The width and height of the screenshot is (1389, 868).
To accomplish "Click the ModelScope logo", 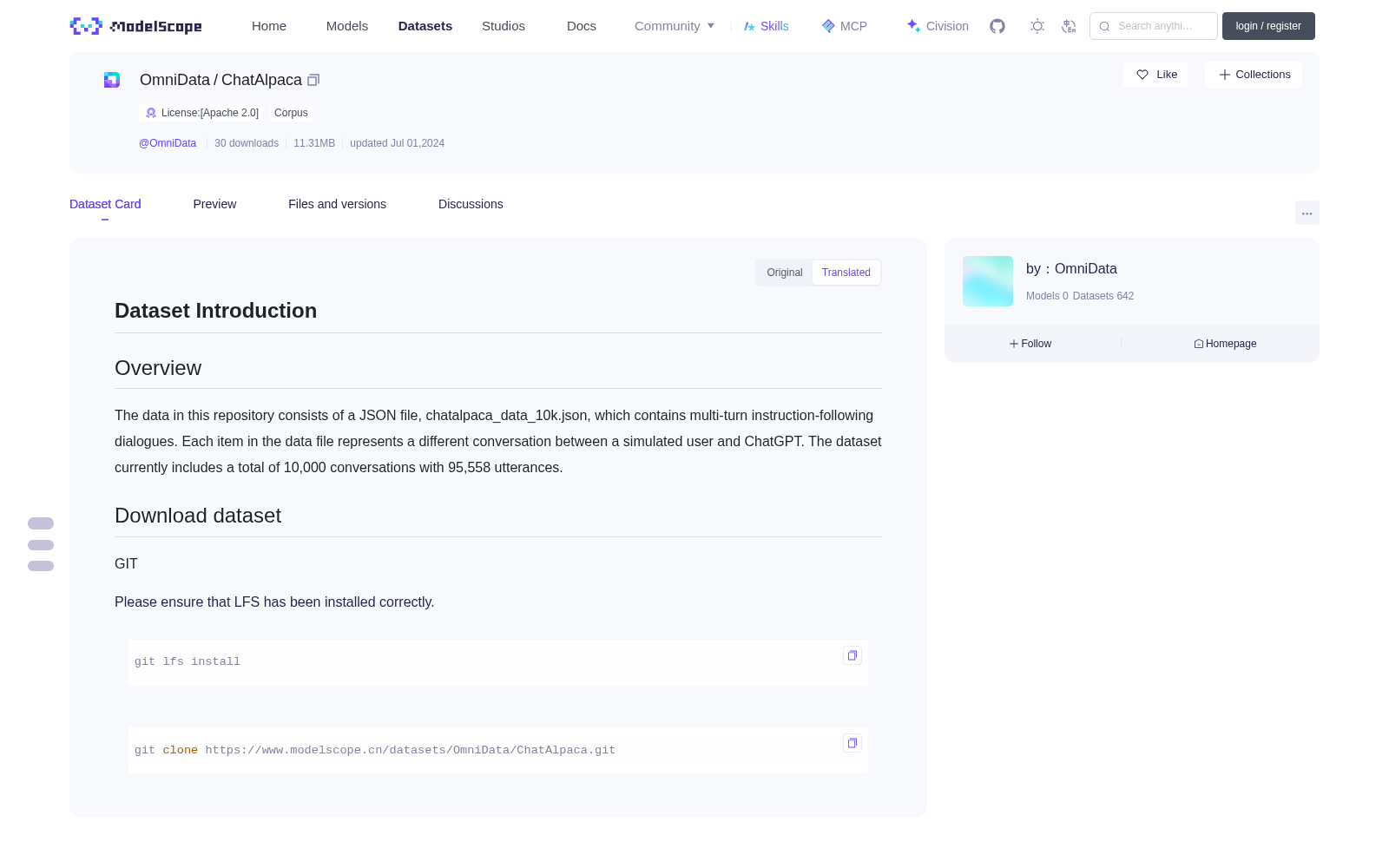I will [x=135, y=26].
